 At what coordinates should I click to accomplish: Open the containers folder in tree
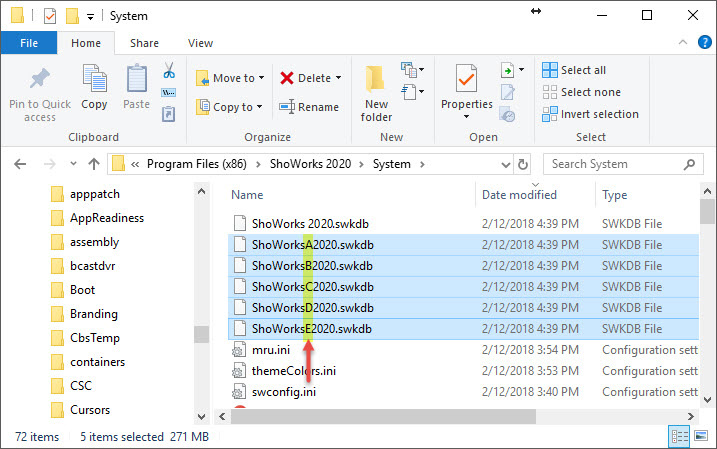tap(88, 362)
